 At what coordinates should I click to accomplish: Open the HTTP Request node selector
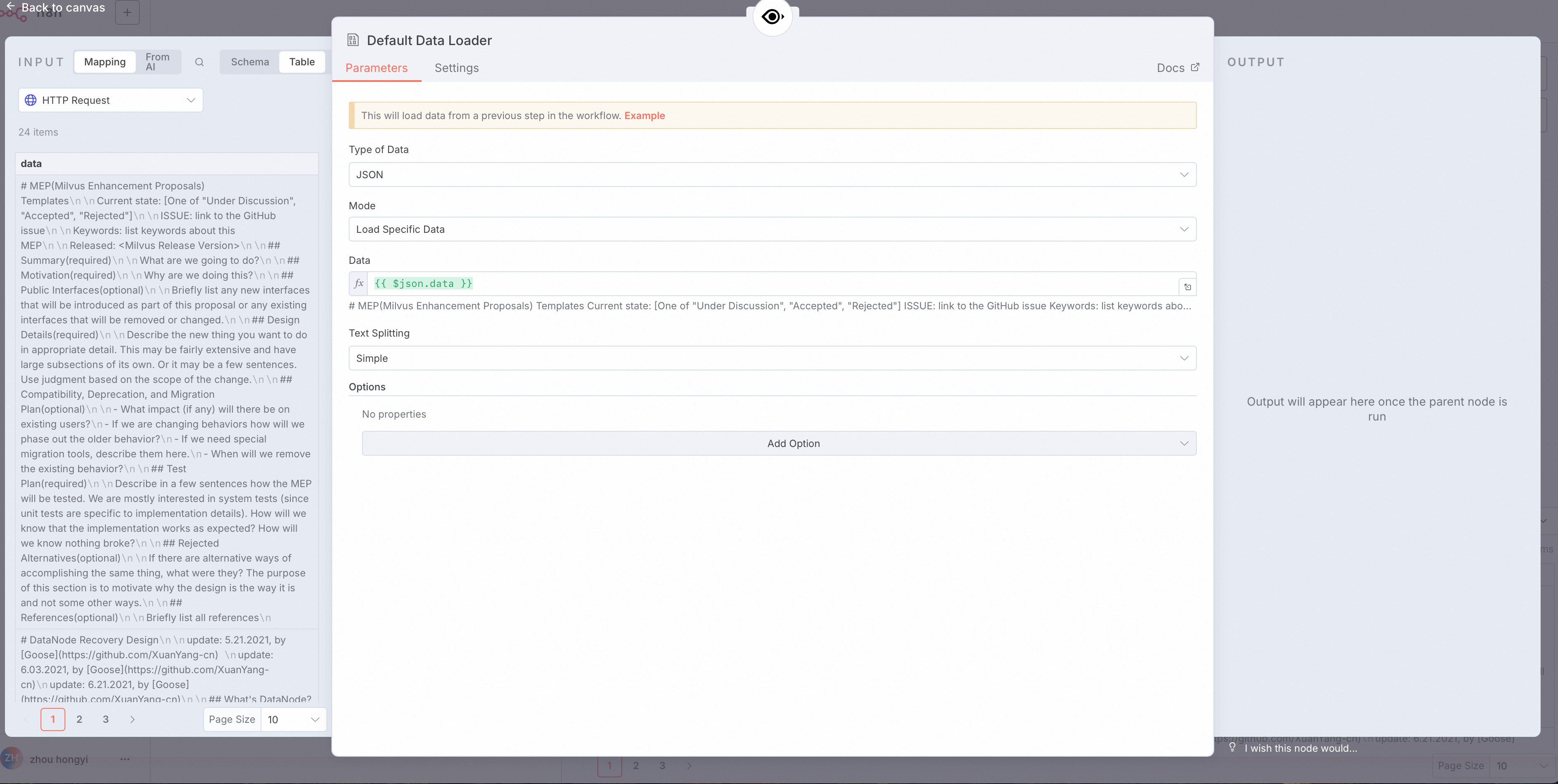[111, 100]
